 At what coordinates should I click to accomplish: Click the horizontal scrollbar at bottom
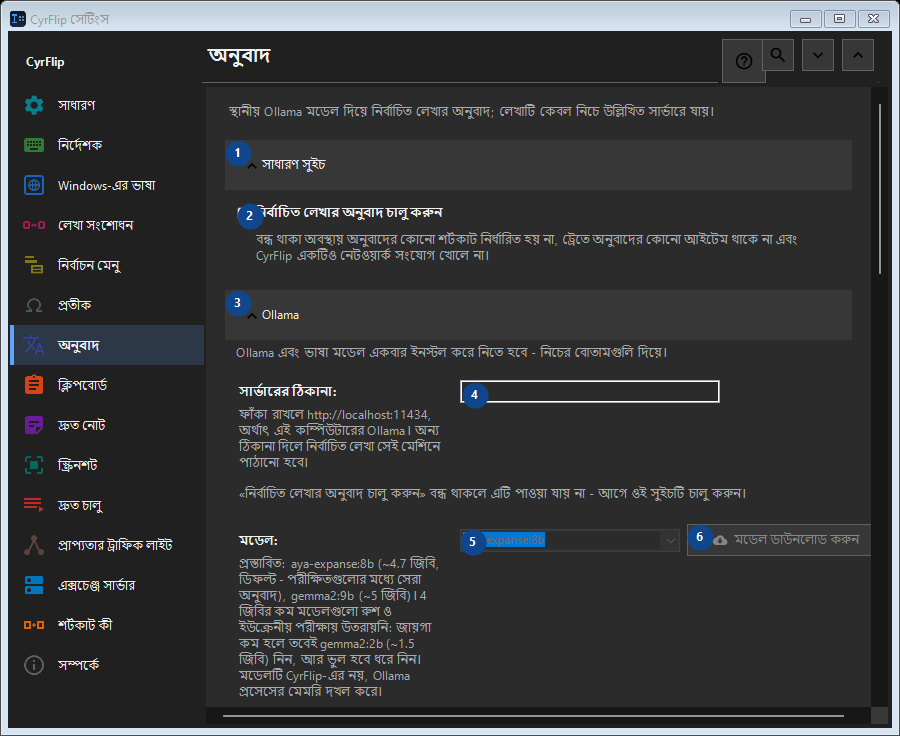pyautogui.click(x=533, y=716)
